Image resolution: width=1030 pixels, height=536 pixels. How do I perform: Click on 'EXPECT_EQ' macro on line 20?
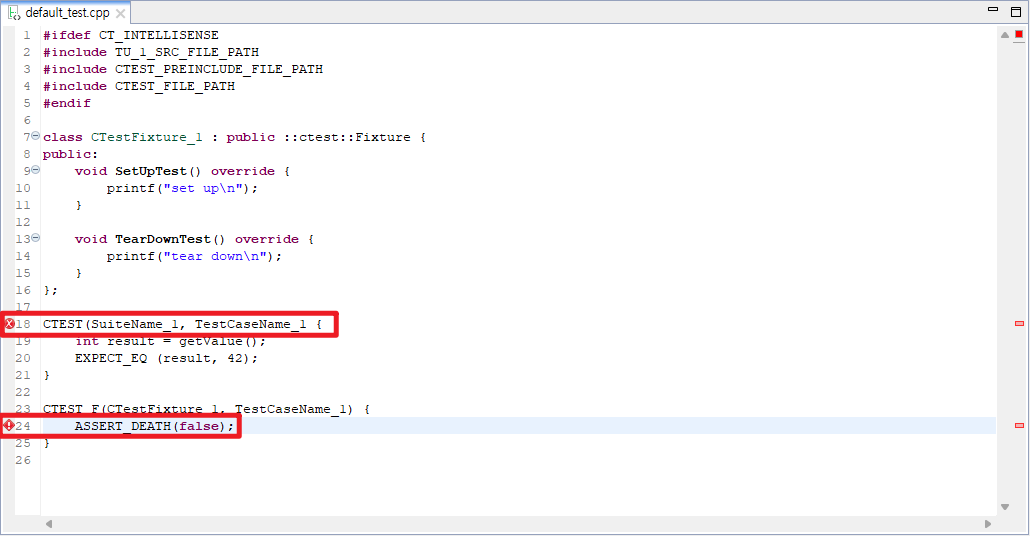111,359
